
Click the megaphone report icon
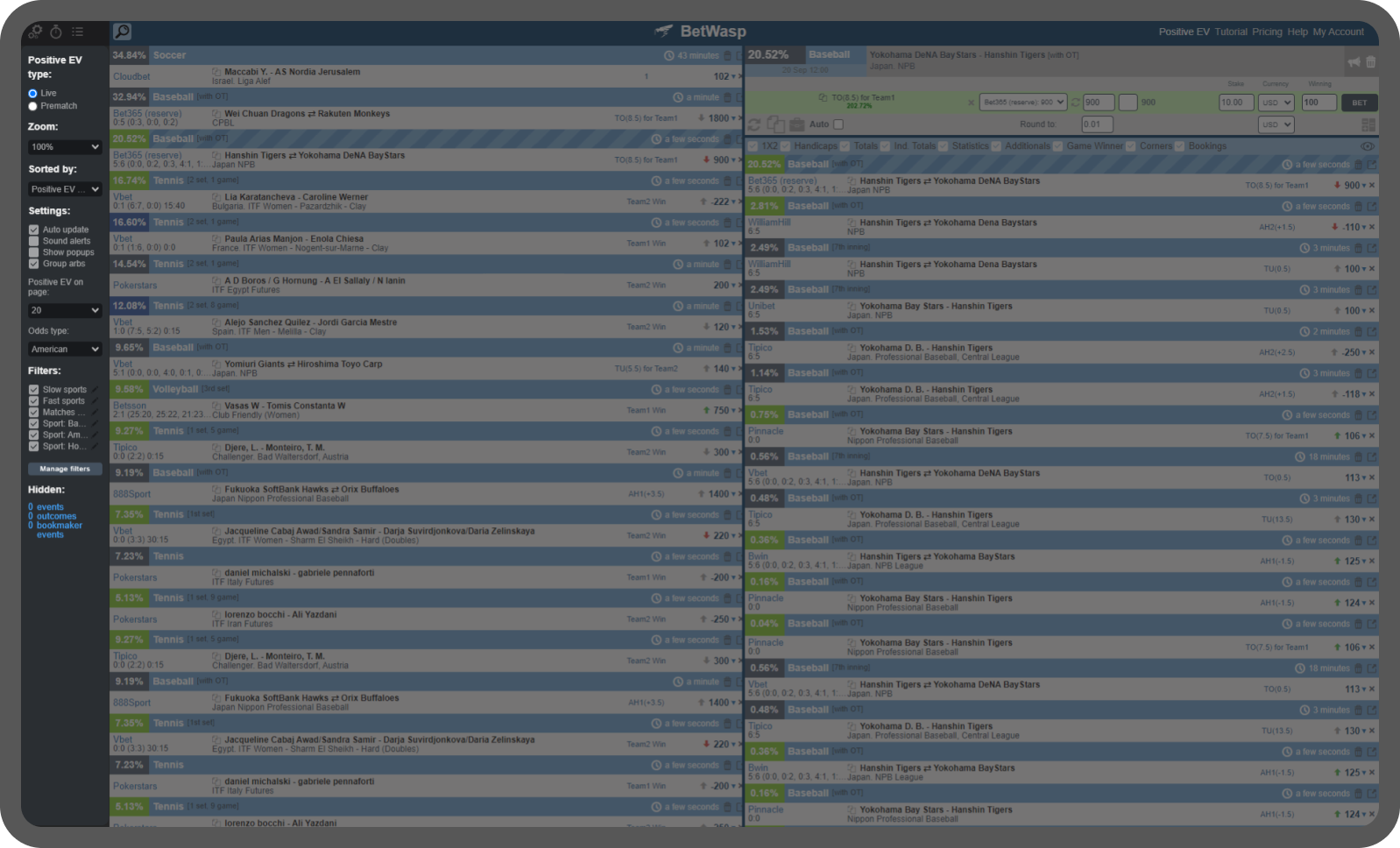pos(1354,62)
